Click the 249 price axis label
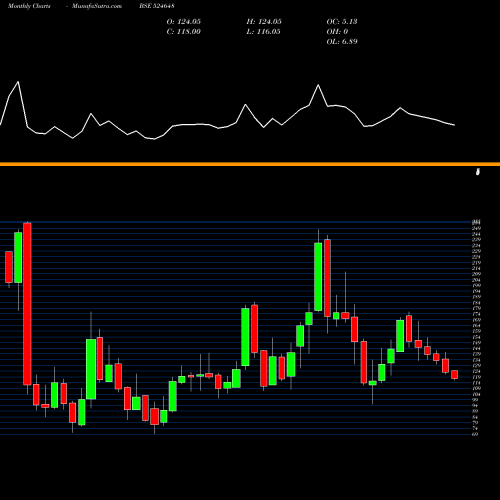 coord(476,228)
